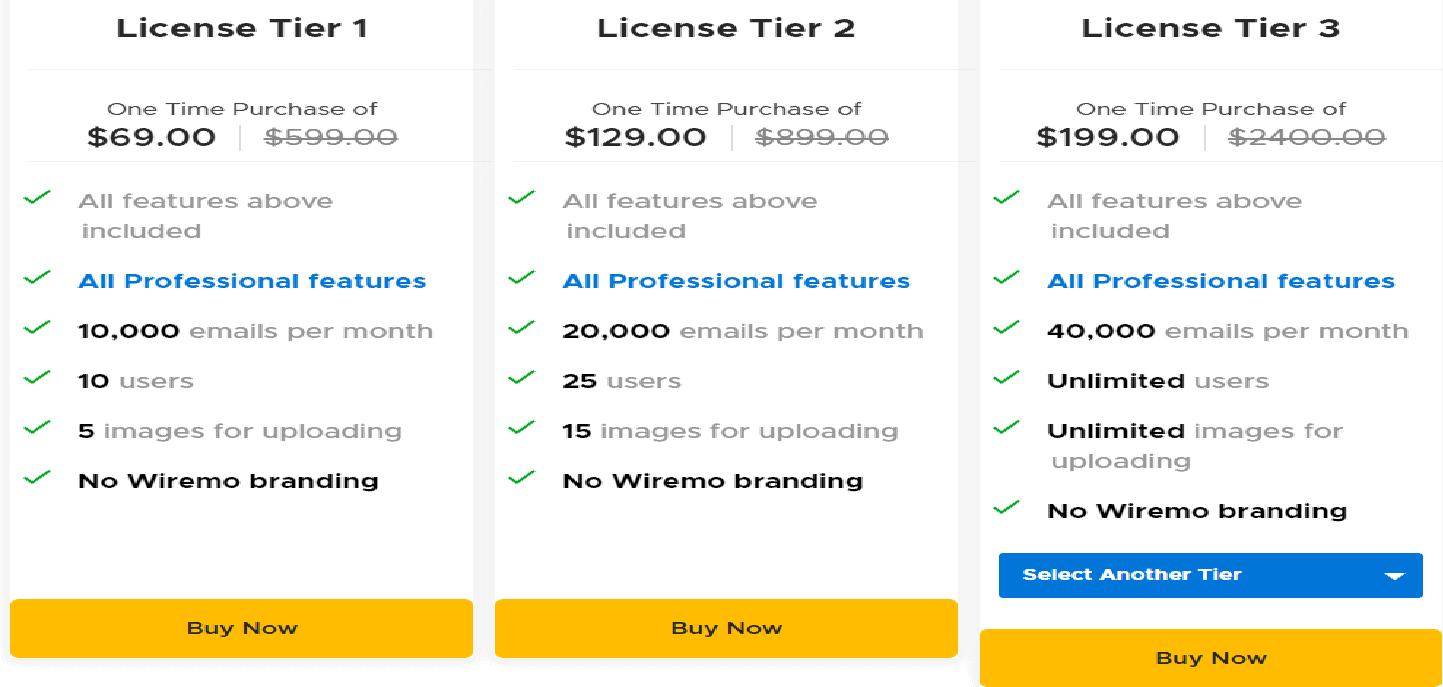Select the License Tier 1 heading
The image size is (1443, 687).
[x=241, y=27]
